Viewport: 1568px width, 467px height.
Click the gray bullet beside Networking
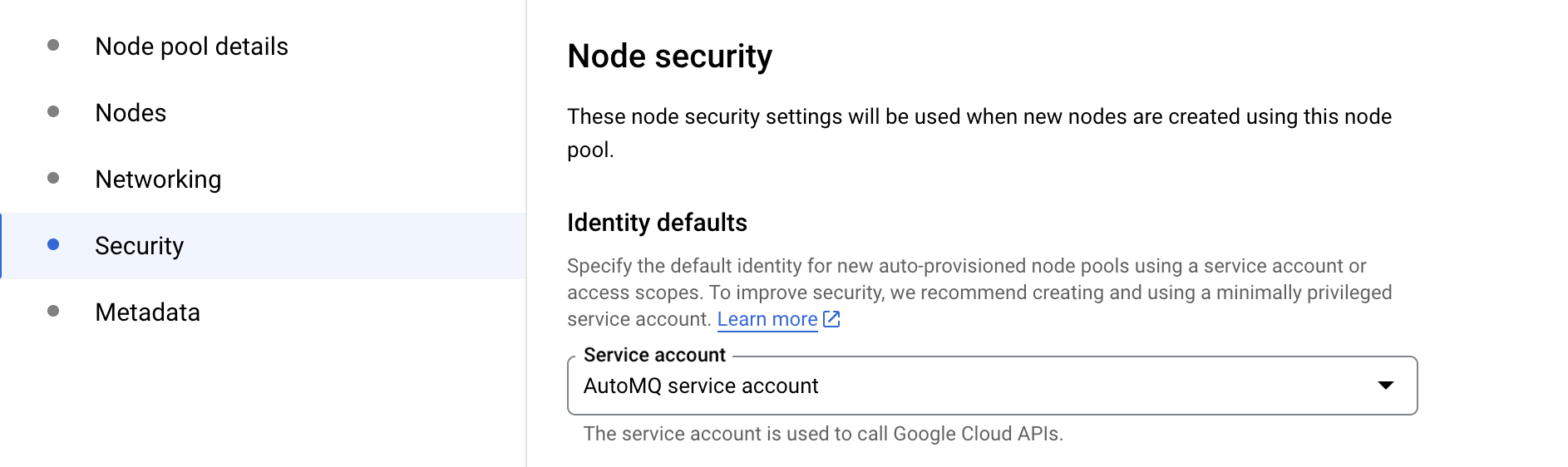click(x=53, y=178)
